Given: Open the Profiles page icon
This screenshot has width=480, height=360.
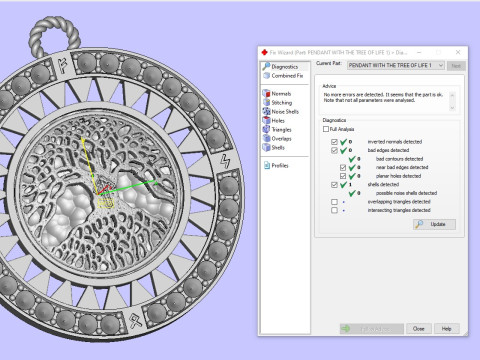Looking at the screenshot, I should [267, 165].
